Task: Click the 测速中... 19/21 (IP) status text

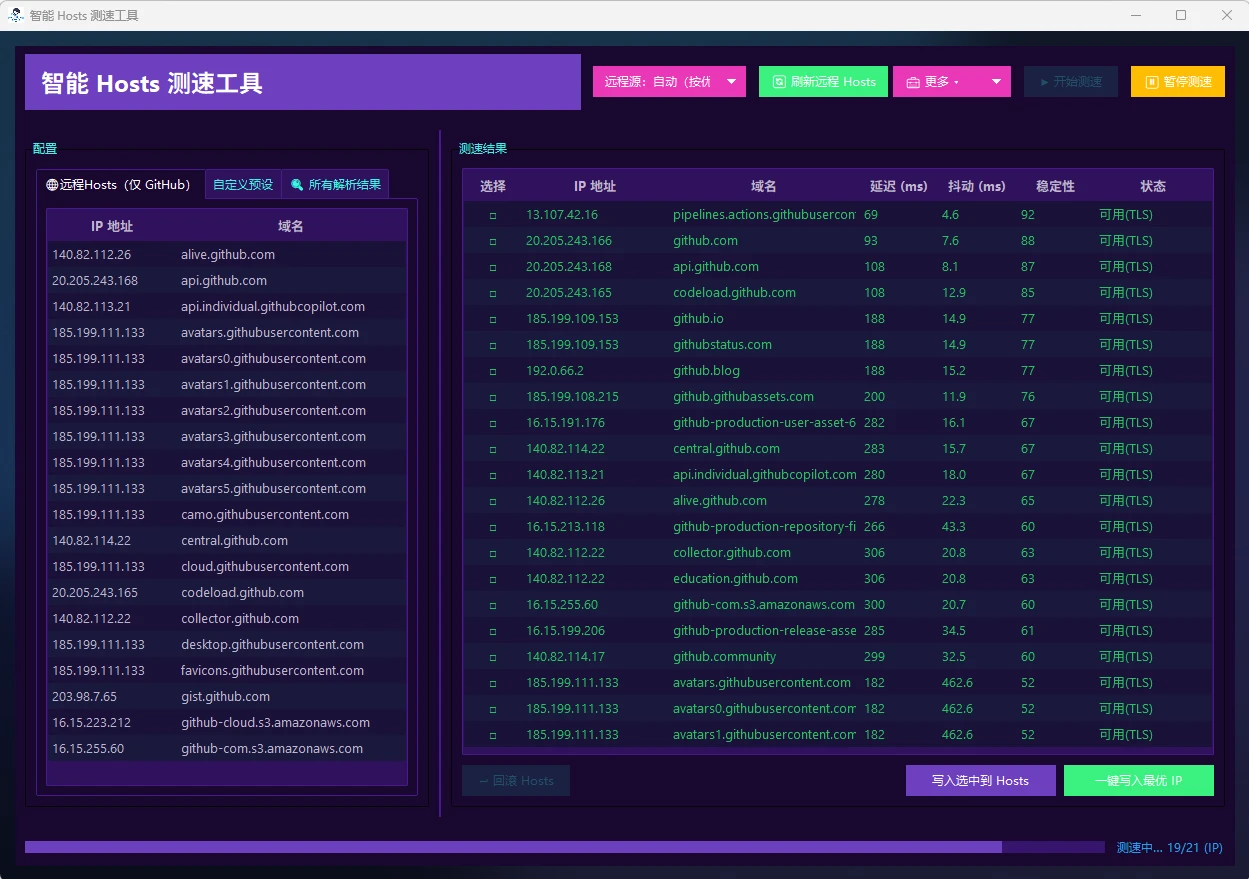Action: point(1169,848)
